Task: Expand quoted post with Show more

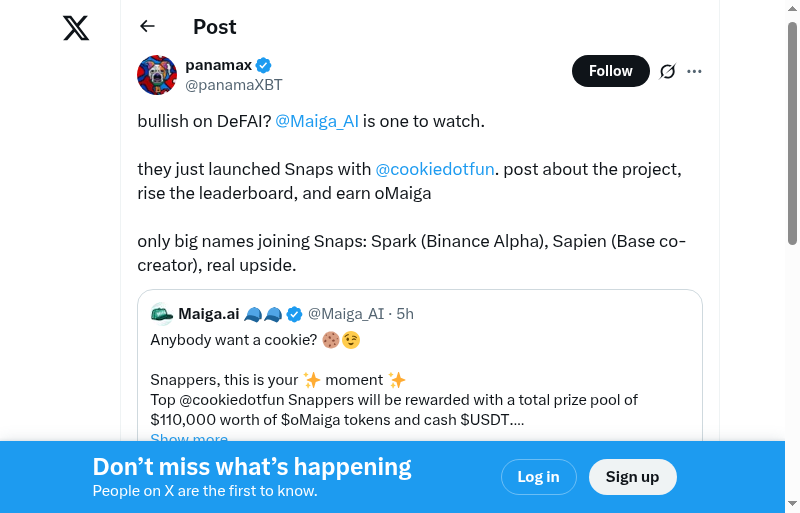Action: pyautogui.click(x=189, y=438)
